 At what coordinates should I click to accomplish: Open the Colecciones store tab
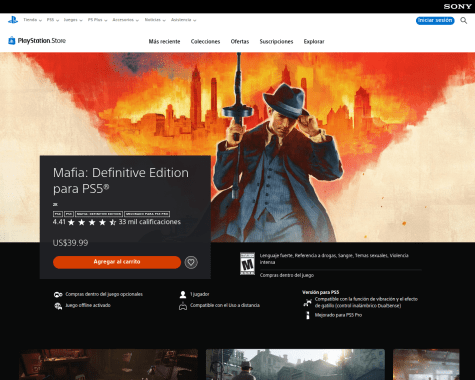point(205,42)
